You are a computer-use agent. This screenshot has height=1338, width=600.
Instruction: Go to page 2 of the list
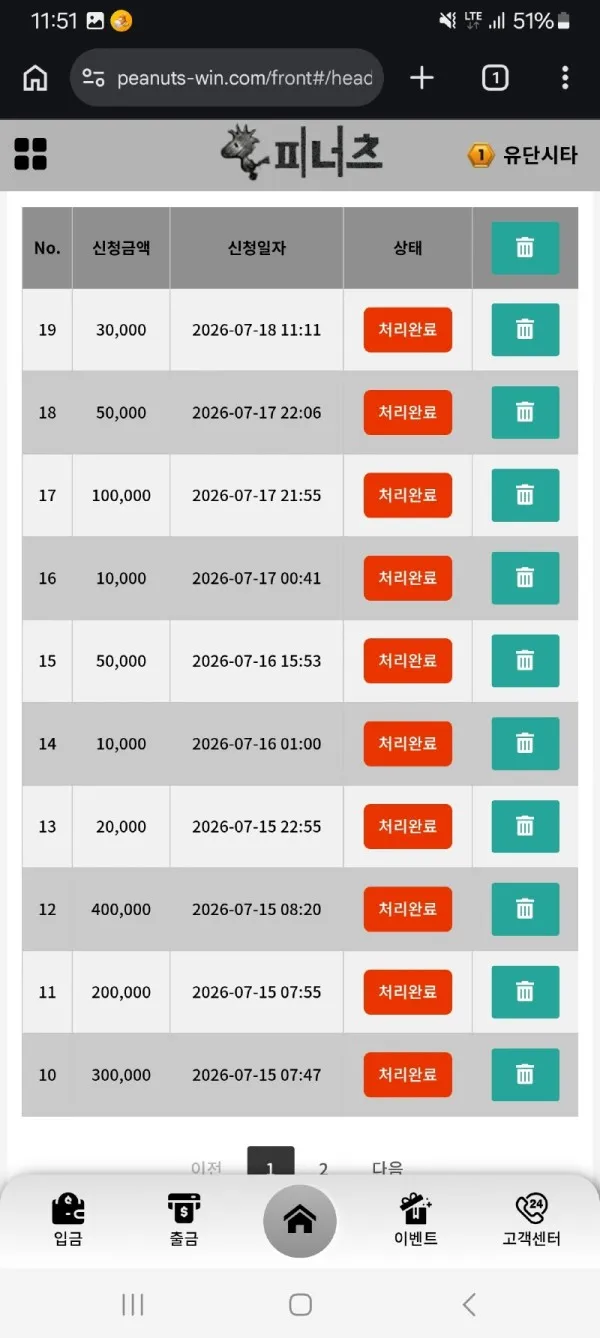pos(323,1168)
